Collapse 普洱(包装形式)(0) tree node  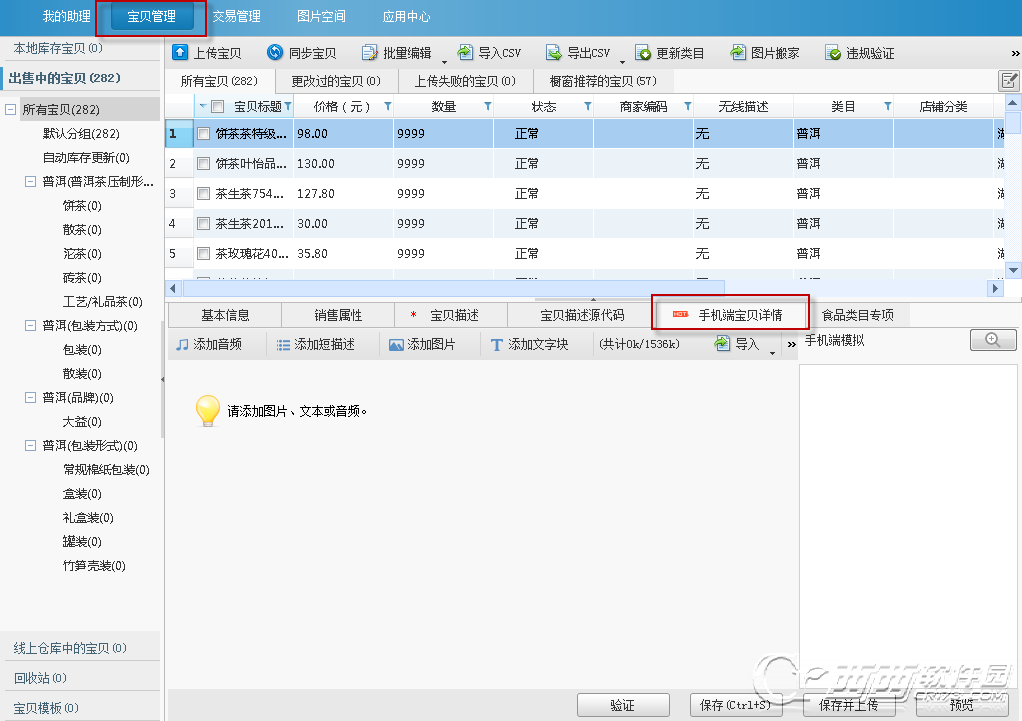[30, 445]
